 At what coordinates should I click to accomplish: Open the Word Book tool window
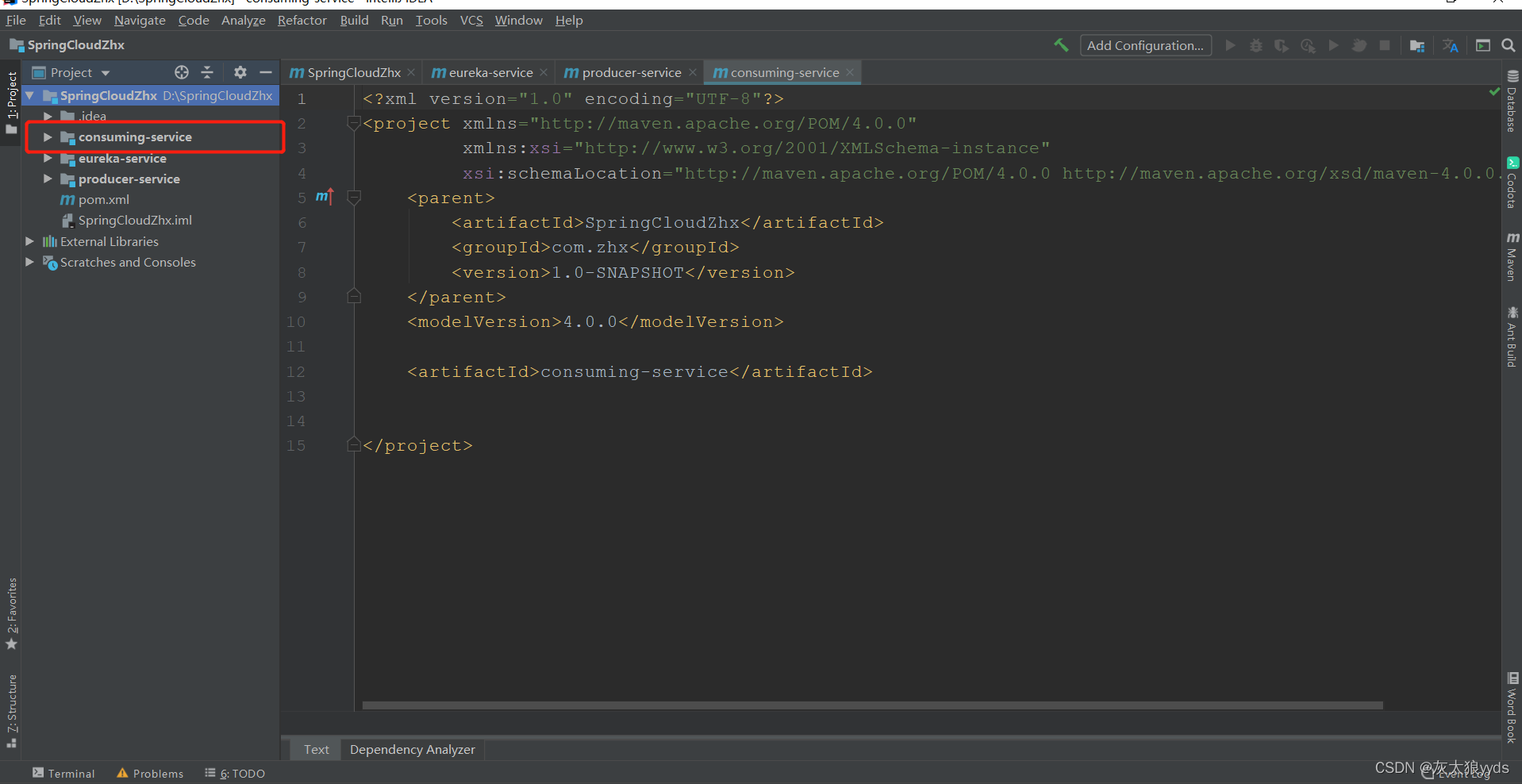(x=1512, y=707)
